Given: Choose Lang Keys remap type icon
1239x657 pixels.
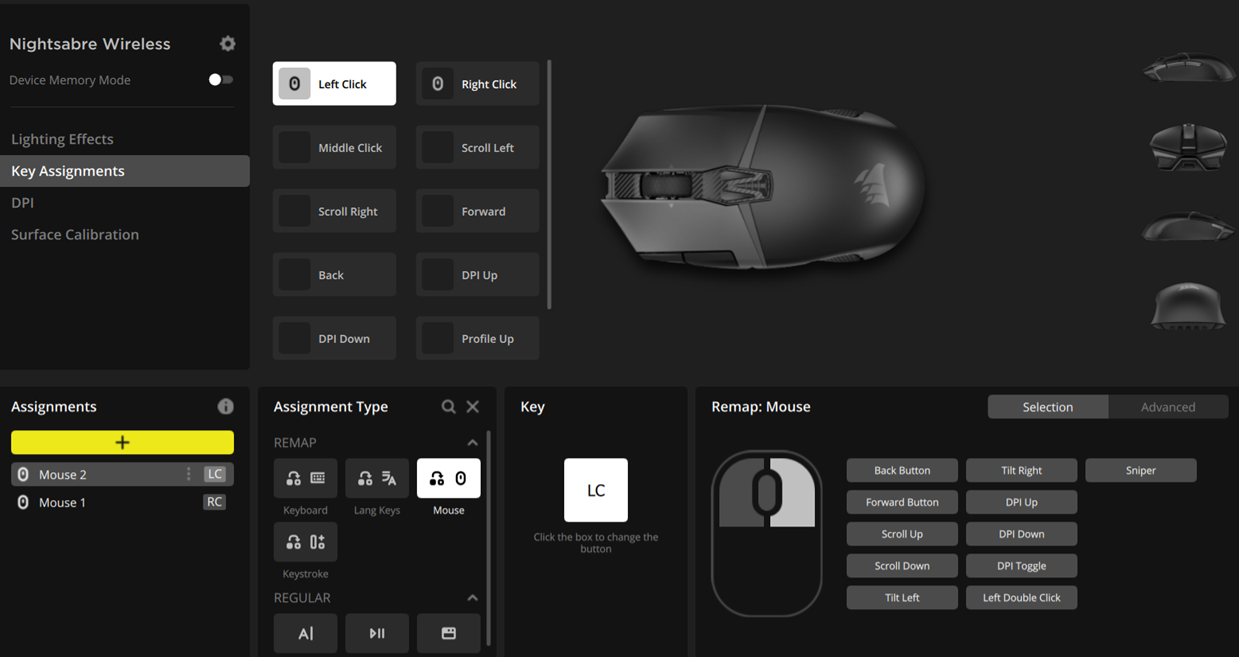Looking at the screenshot, I should pyautogui.click(x=377, y=478).
